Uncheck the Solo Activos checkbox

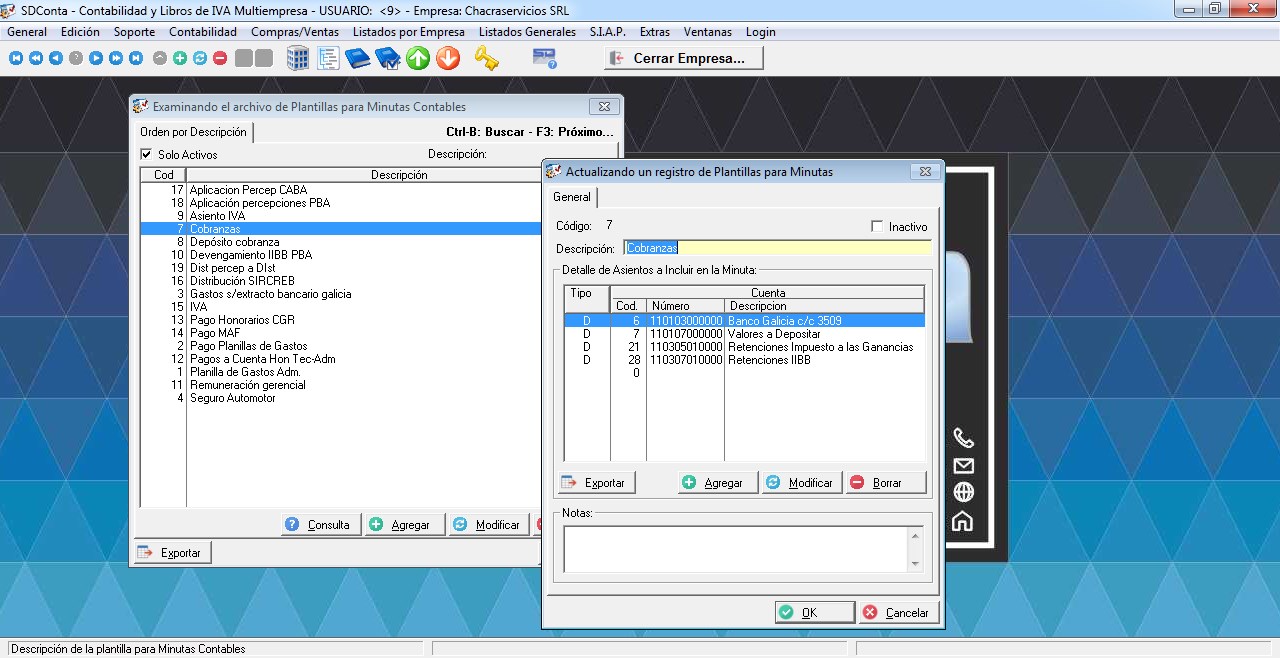pos(147,155)
